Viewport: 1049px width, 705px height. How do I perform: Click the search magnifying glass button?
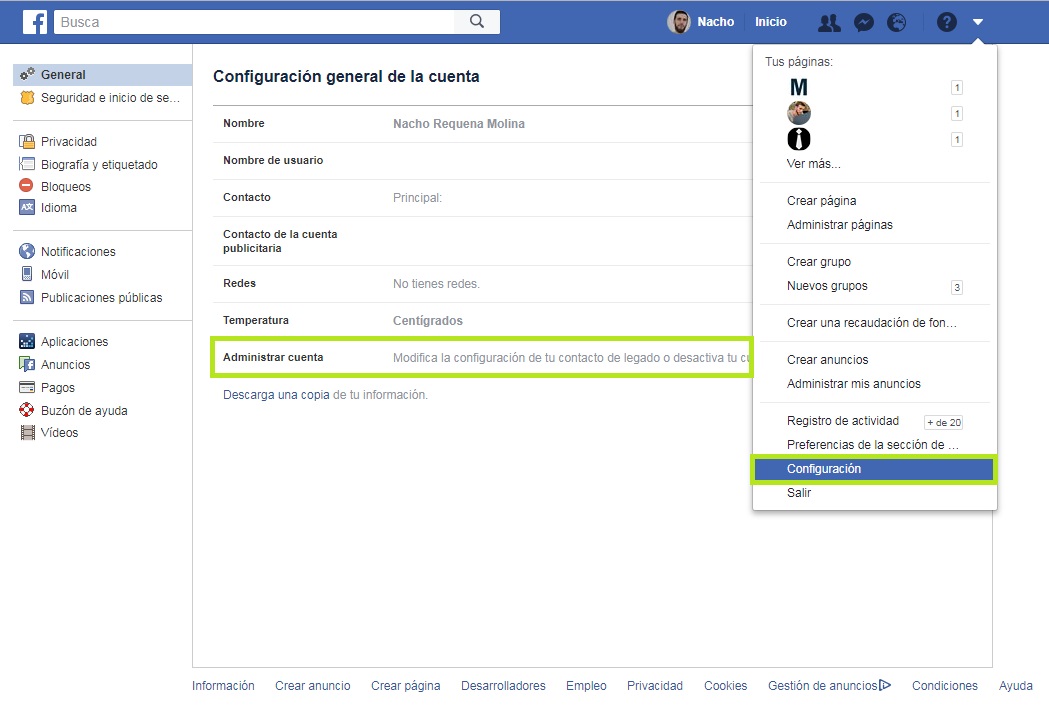tap(477, 21)
